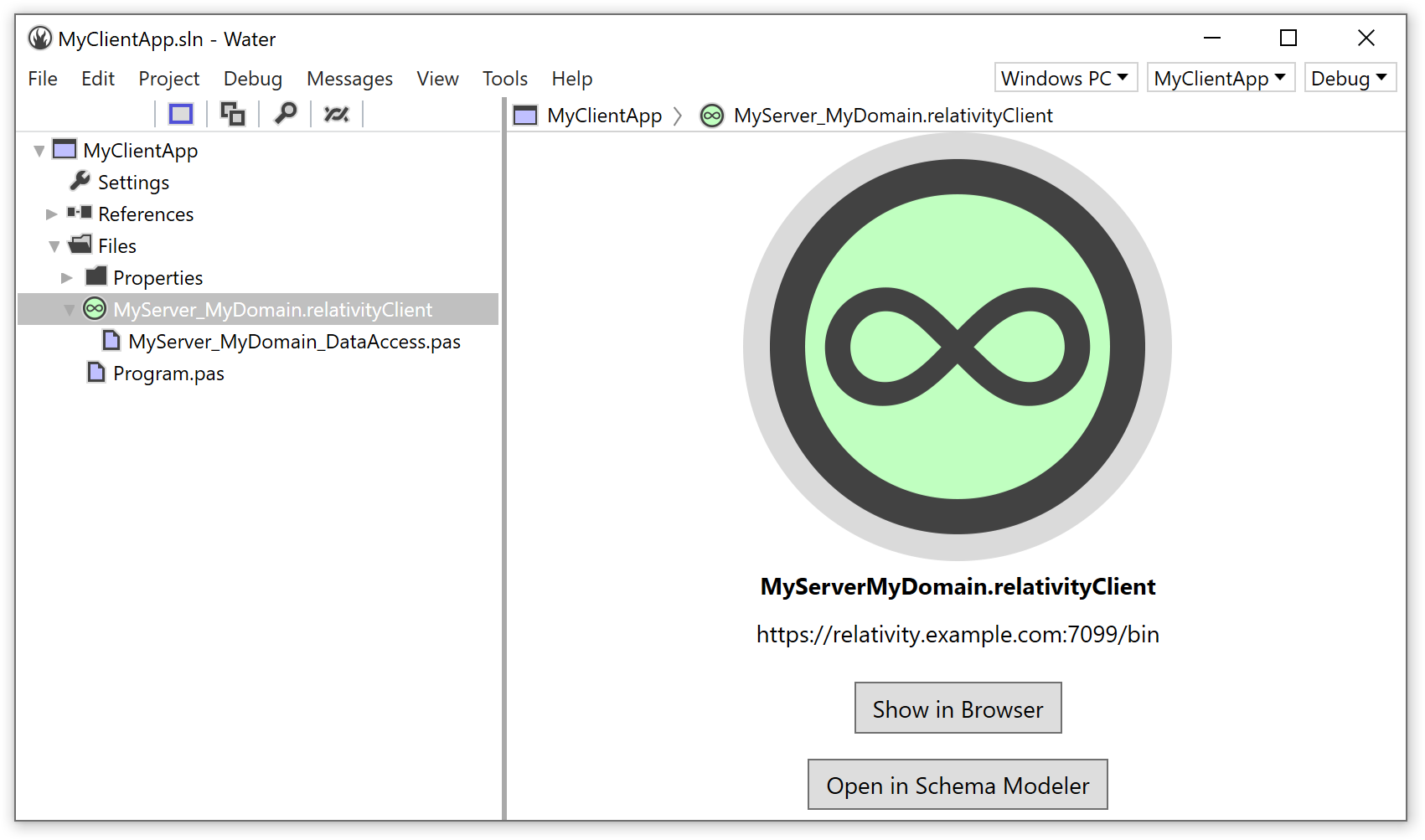Click the relativityClient infinity icon in tree
The height and width of the screenshot is (840, 1425).
(x=95, y=309)
